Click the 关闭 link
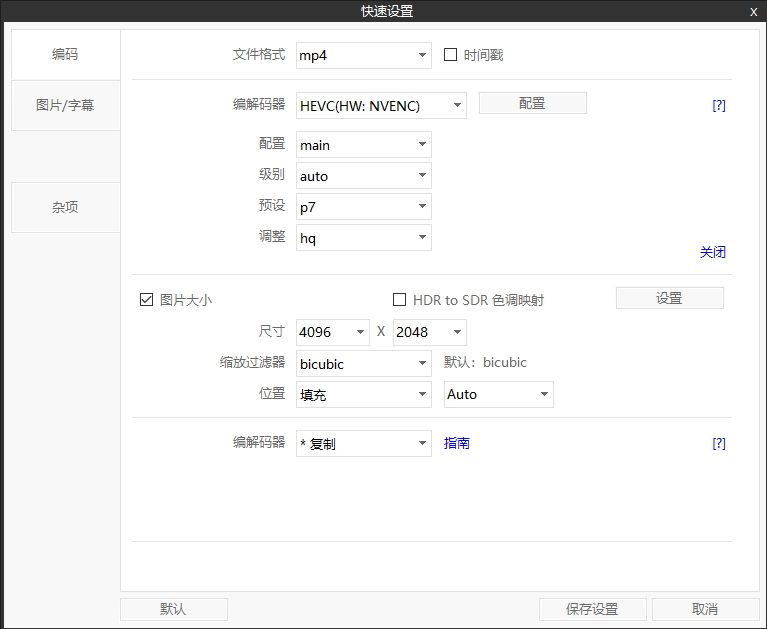This screenshot has height=629, width=767. tap(713, 252)
